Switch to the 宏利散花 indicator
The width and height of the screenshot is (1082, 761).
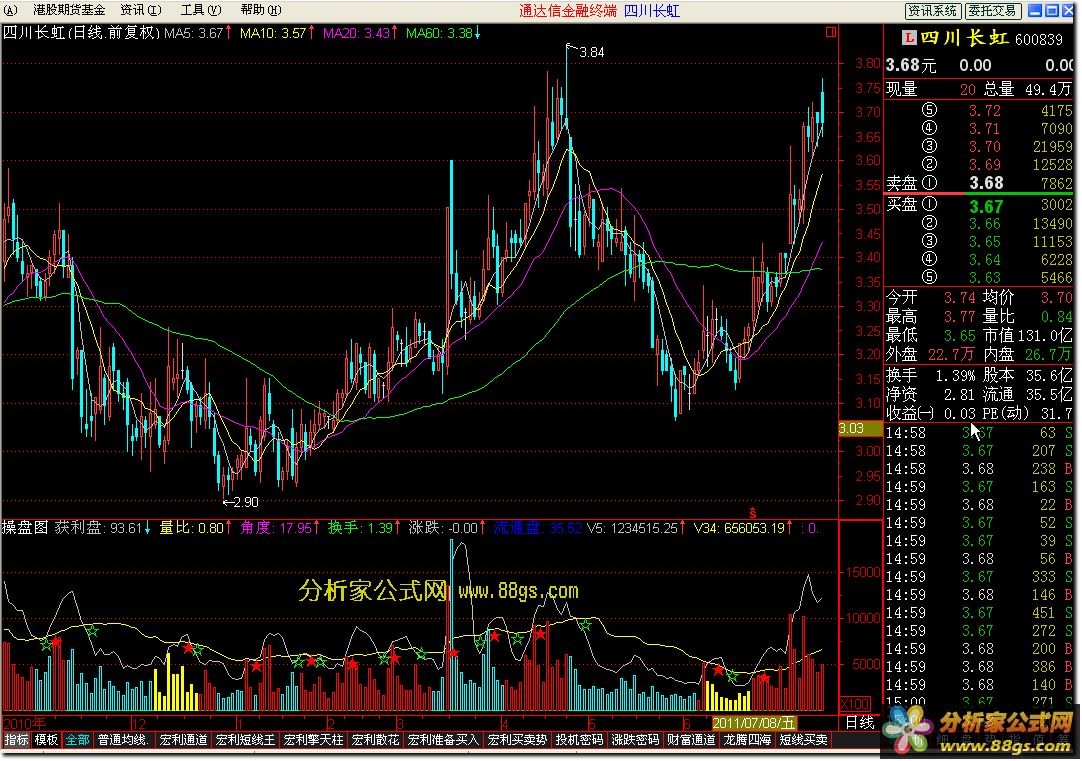tap(375, 740)
